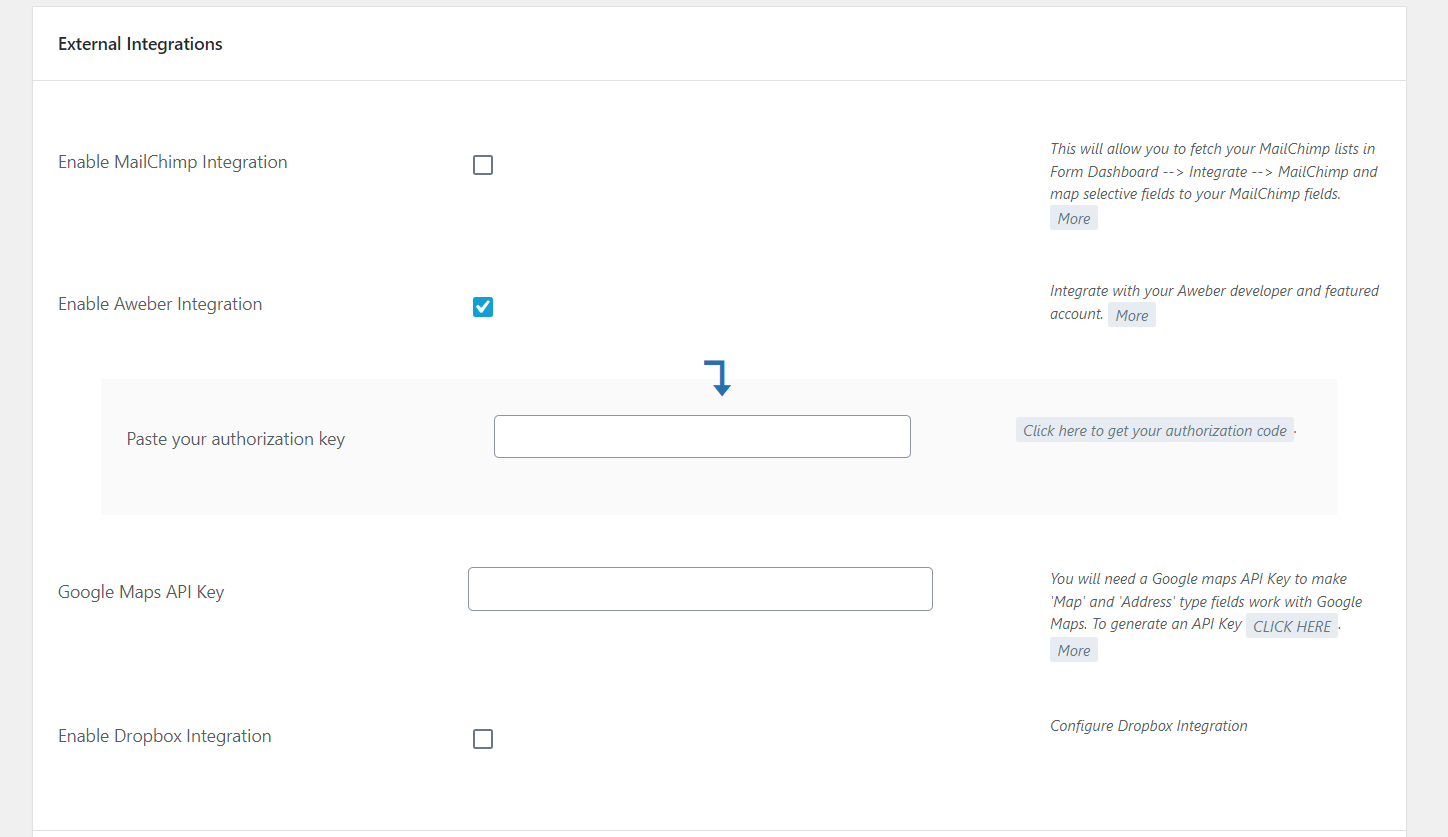This screenshot has width=1448, height=837.
Task: Click the Aweber authorization key input field
Action: pos(702,437)
